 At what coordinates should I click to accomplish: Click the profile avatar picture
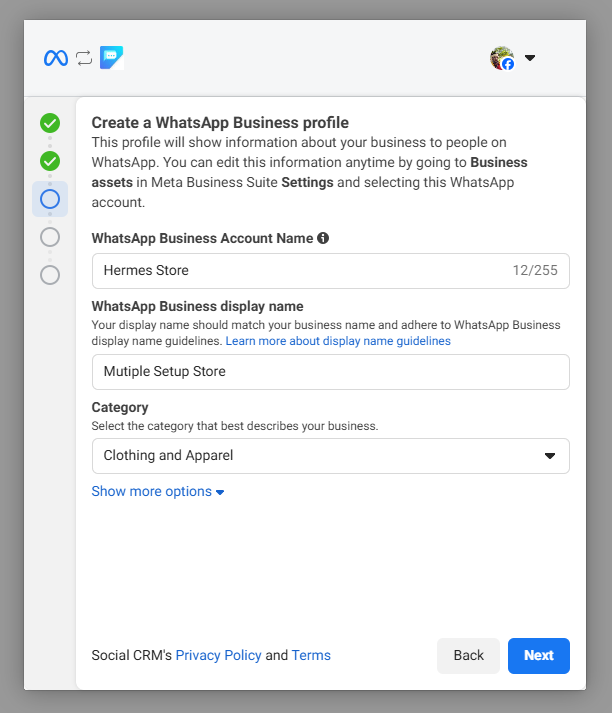pos(502,58)
